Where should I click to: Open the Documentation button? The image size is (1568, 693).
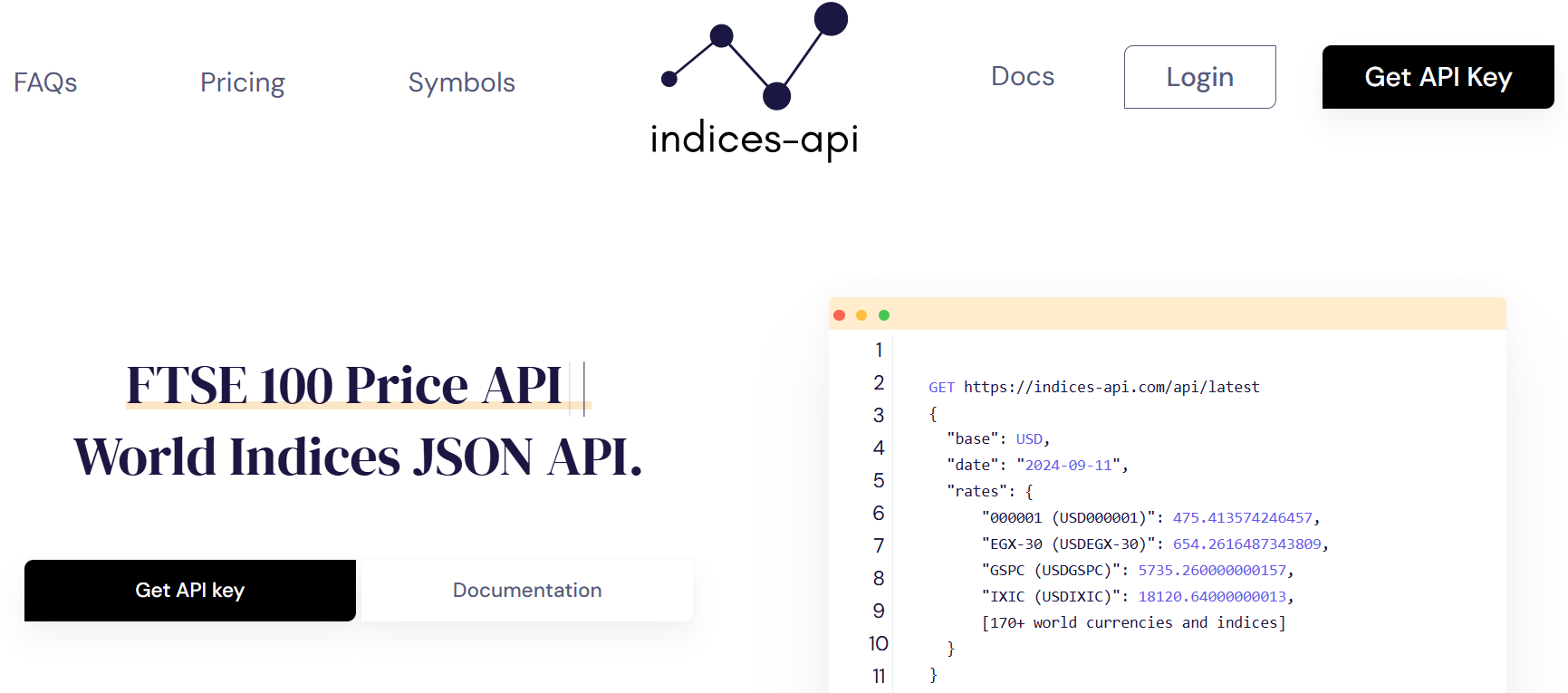pyautogui.click(x=527, y=591)
